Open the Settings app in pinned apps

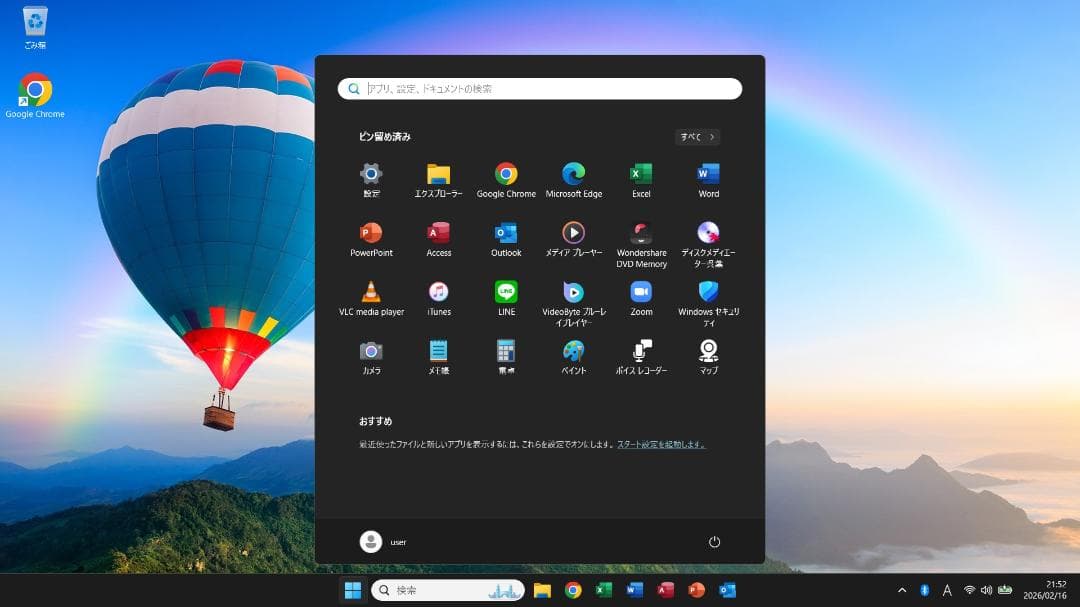coord(371,181)
